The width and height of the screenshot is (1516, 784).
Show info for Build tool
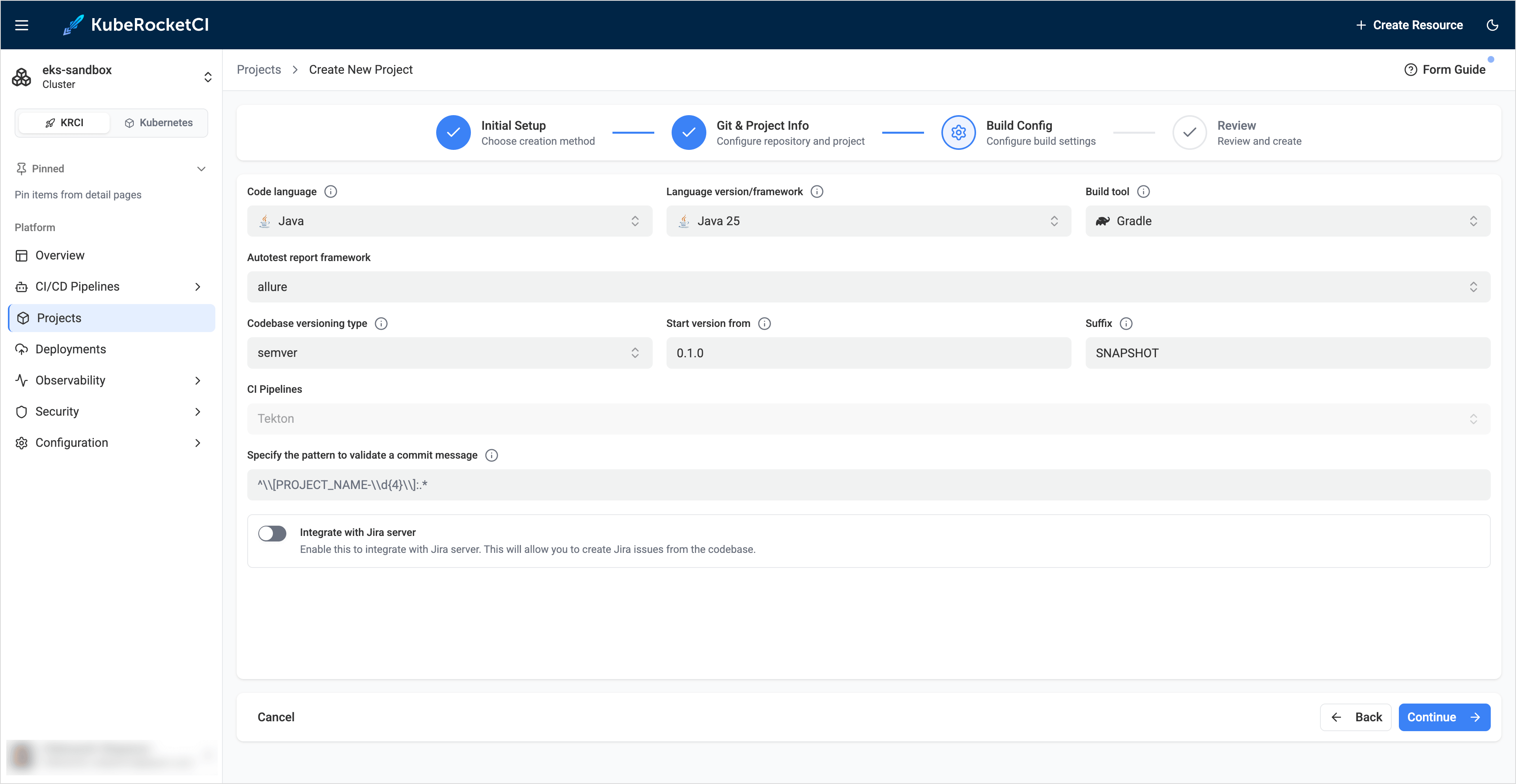(x=1143, y=192)
